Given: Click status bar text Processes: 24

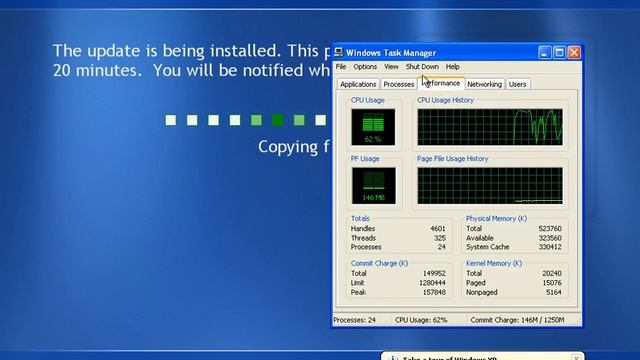Looking at the screenshot, I should click(x=354, y=320).
